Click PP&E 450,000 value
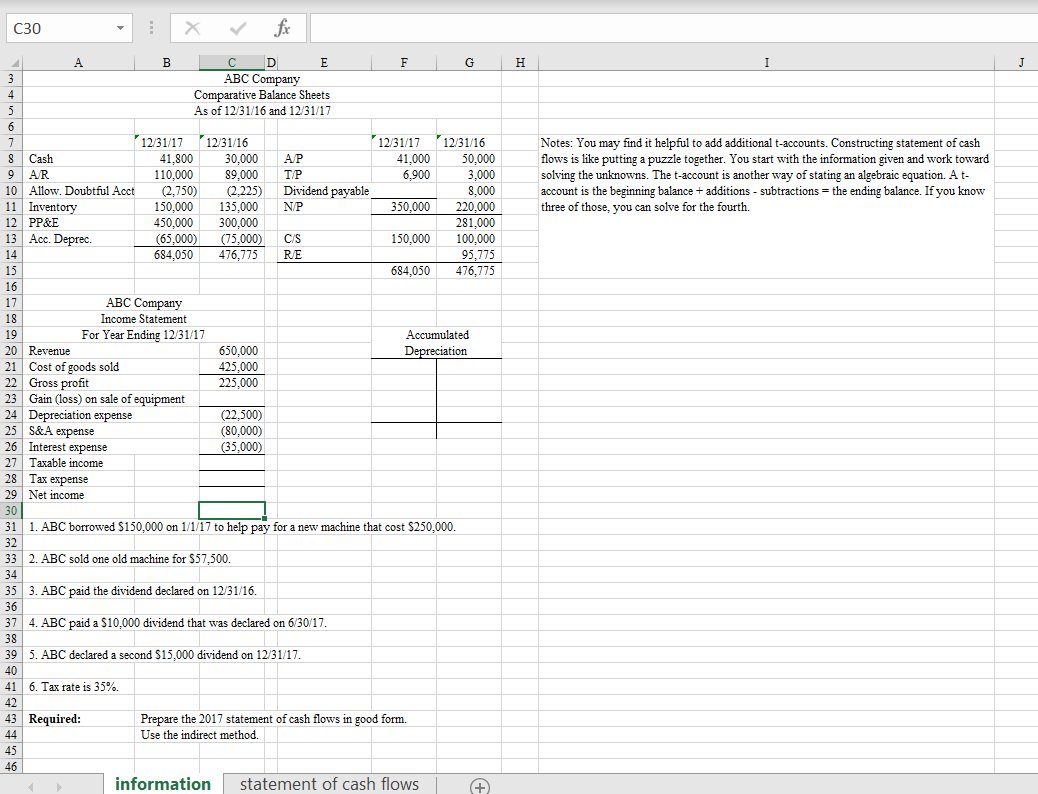 [167, 223]
